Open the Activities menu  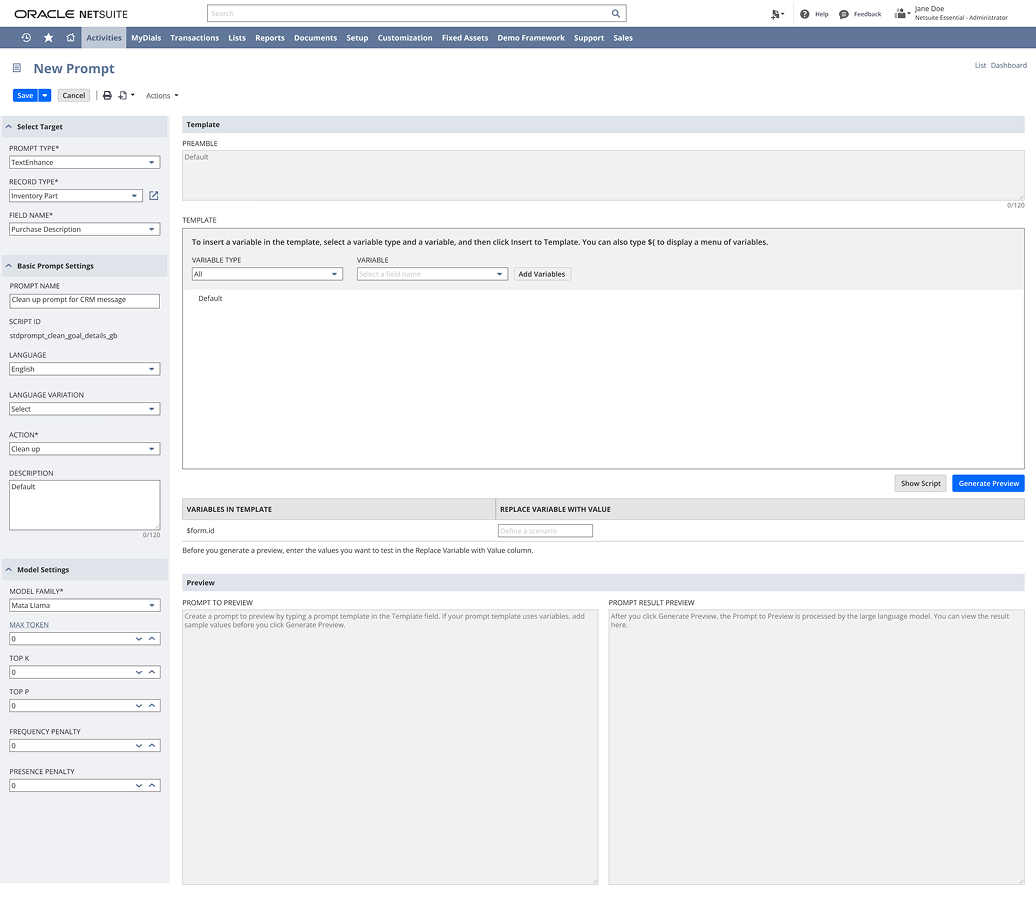point(104,38)
